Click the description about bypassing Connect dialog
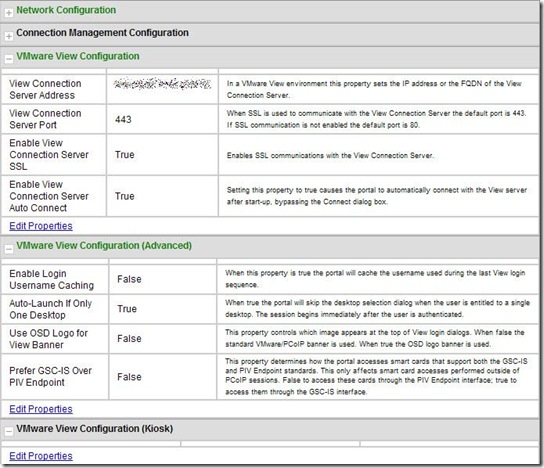Image resolution: width=544 pixels, height=468 pixels. click(377, 196)
